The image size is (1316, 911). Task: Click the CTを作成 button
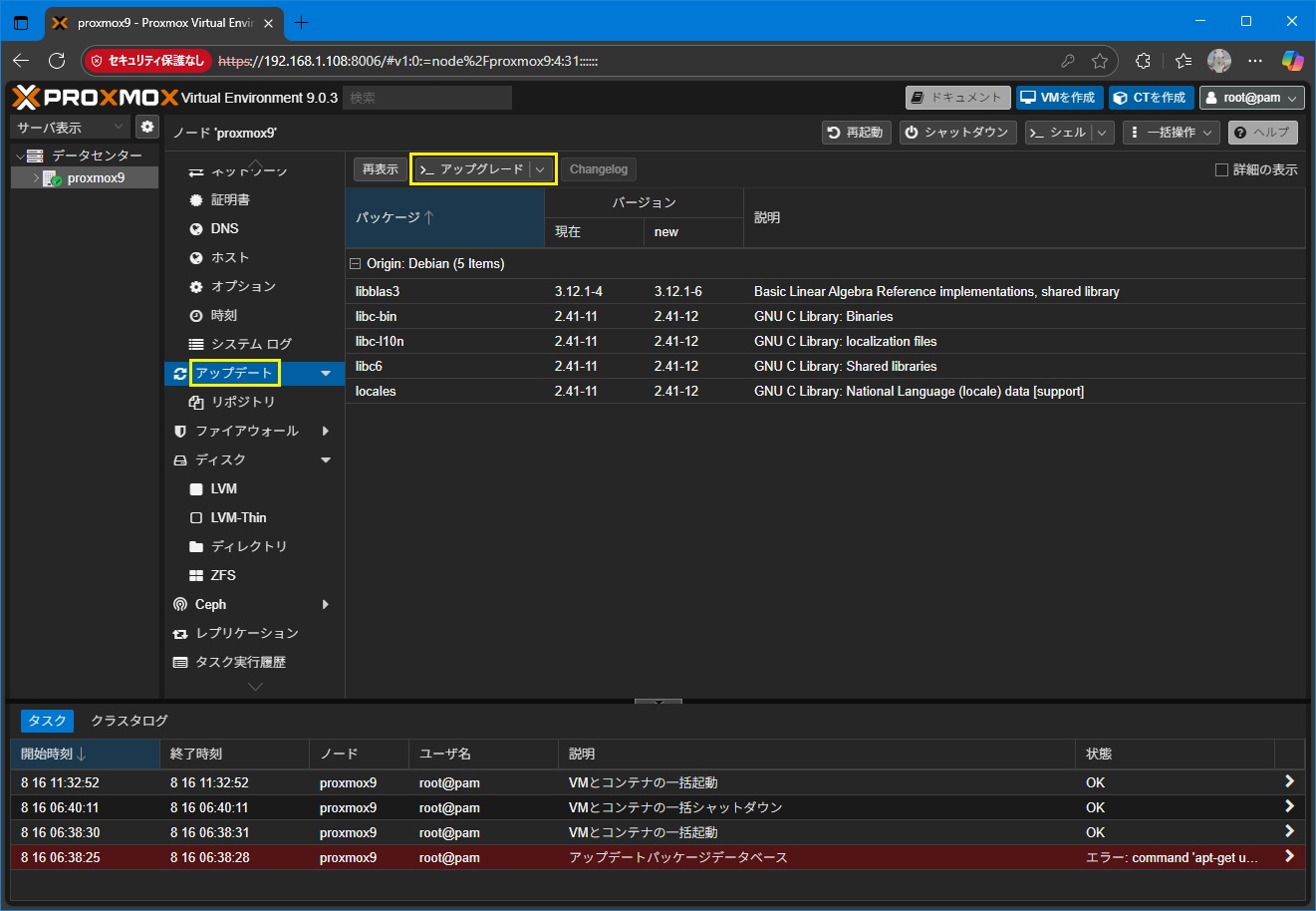coord(1151,97)
